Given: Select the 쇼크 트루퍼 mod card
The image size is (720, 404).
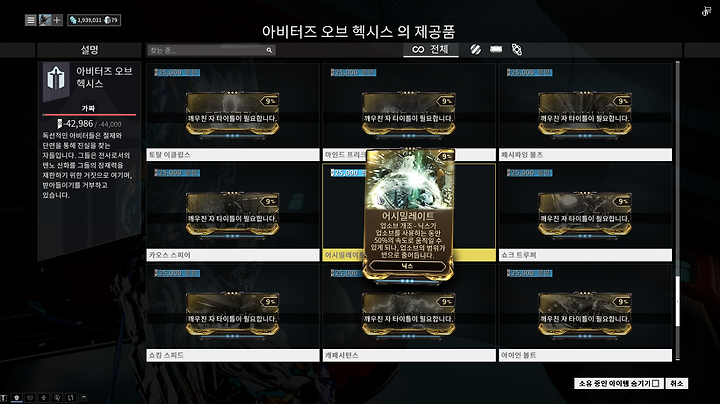Looking at the screenshot, I should pos(585,213).
